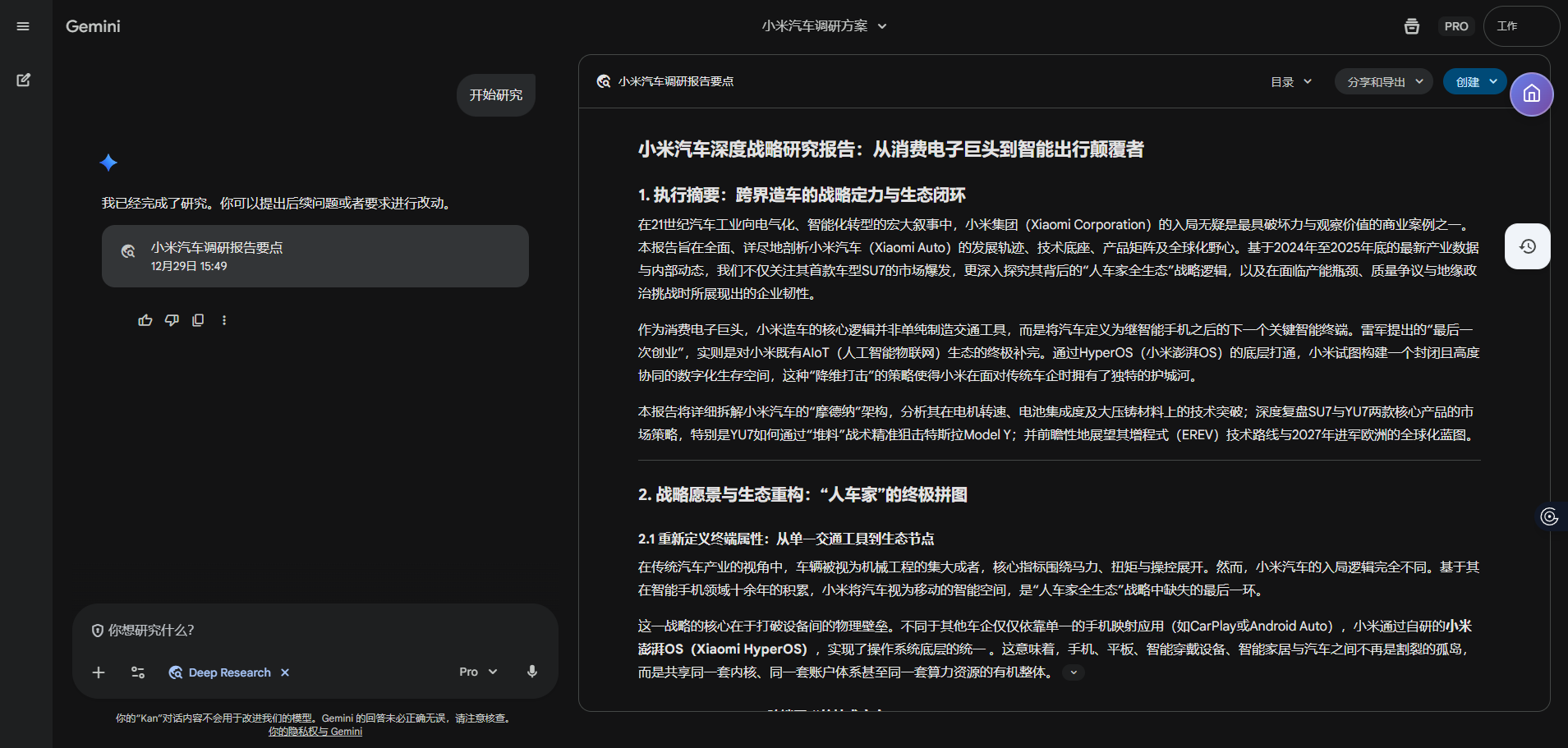Open the 创建 dropdown button
Viewport: 1568px width, 748px height.
1475,82
